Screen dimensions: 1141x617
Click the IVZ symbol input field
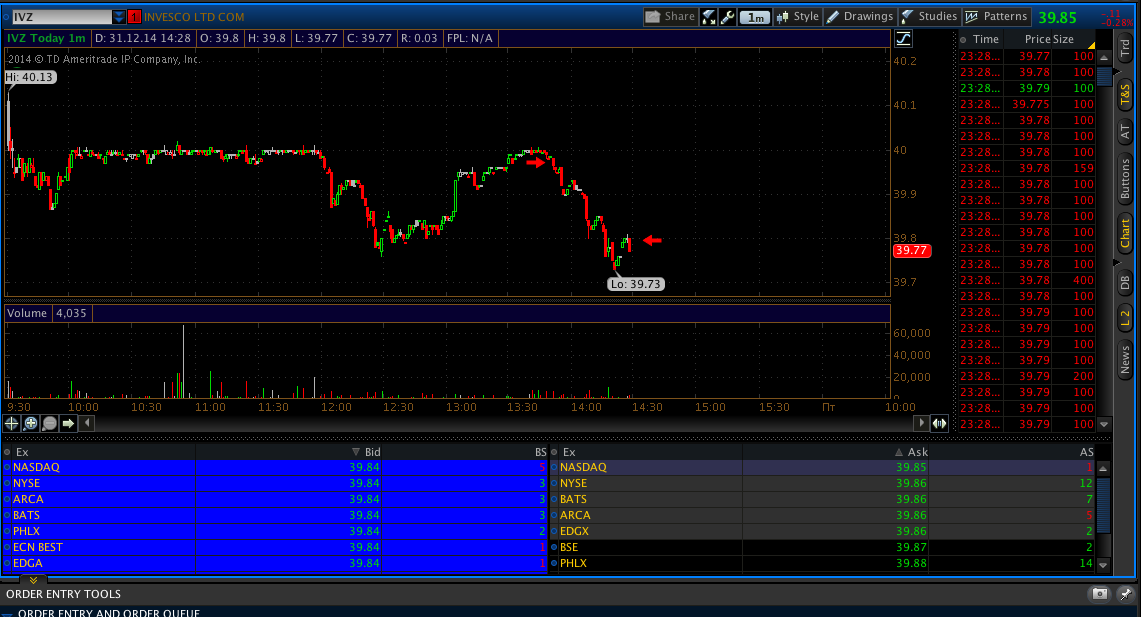click(62, 17)
